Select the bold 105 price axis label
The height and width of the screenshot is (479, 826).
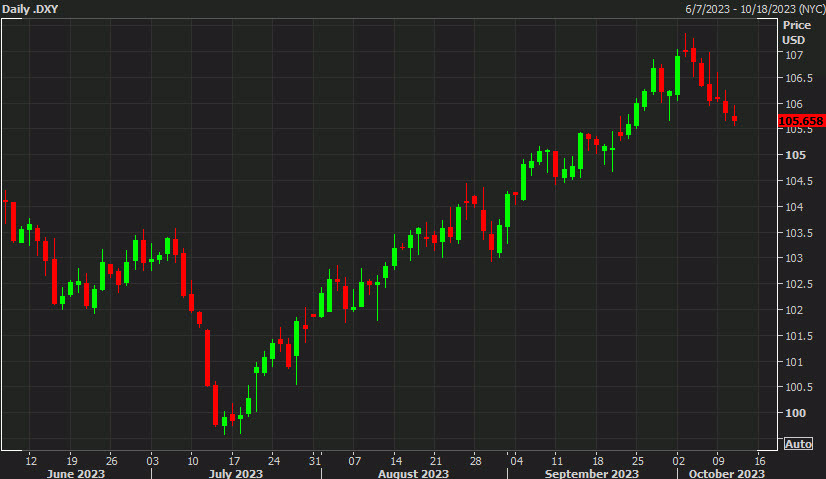(x=795, y=155)
